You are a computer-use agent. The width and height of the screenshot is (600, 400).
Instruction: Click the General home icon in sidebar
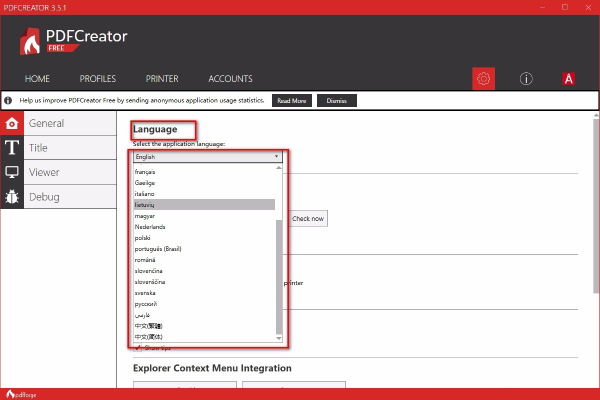pyautogui.click(x=12, y=123)
